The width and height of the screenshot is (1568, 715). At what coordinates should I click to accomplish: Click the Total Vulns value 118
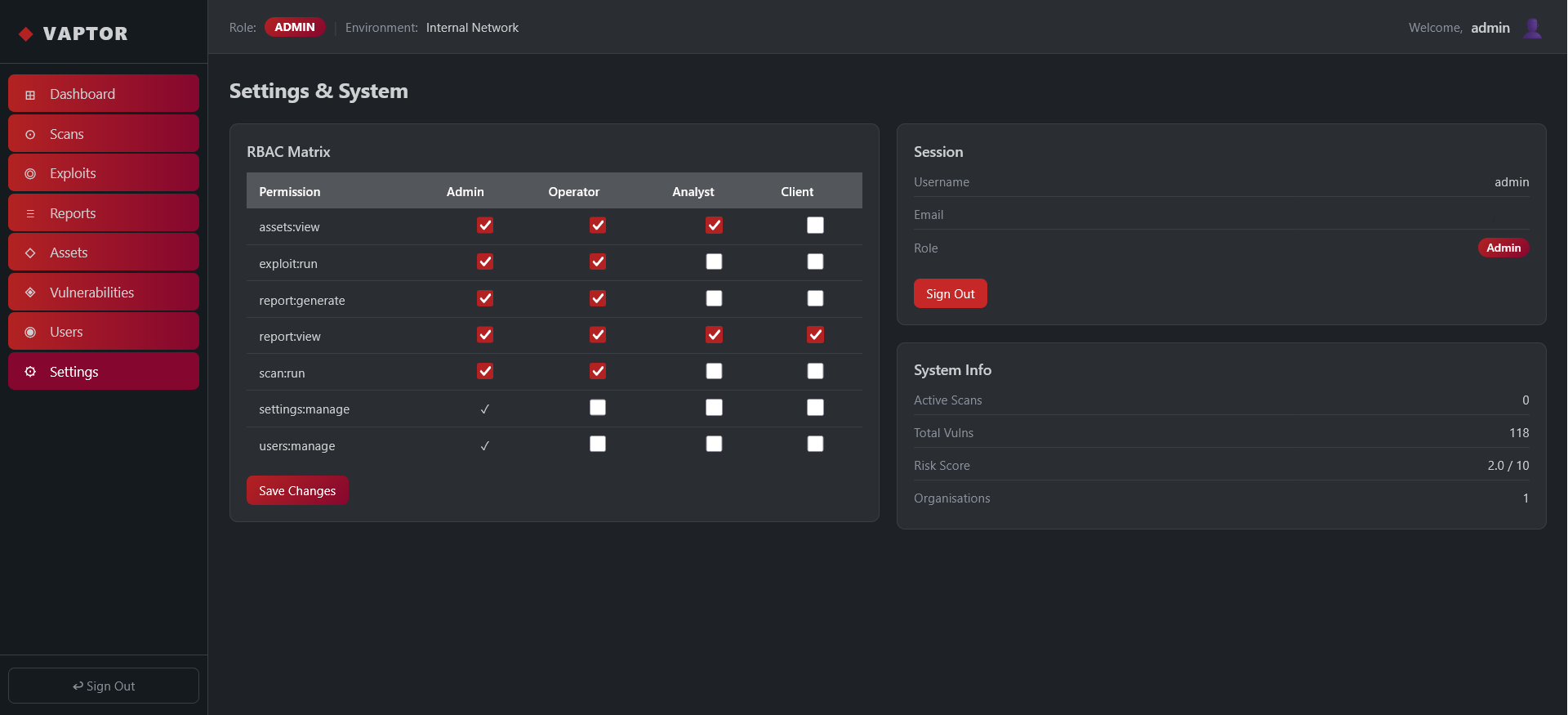[x=1519, y=432]
